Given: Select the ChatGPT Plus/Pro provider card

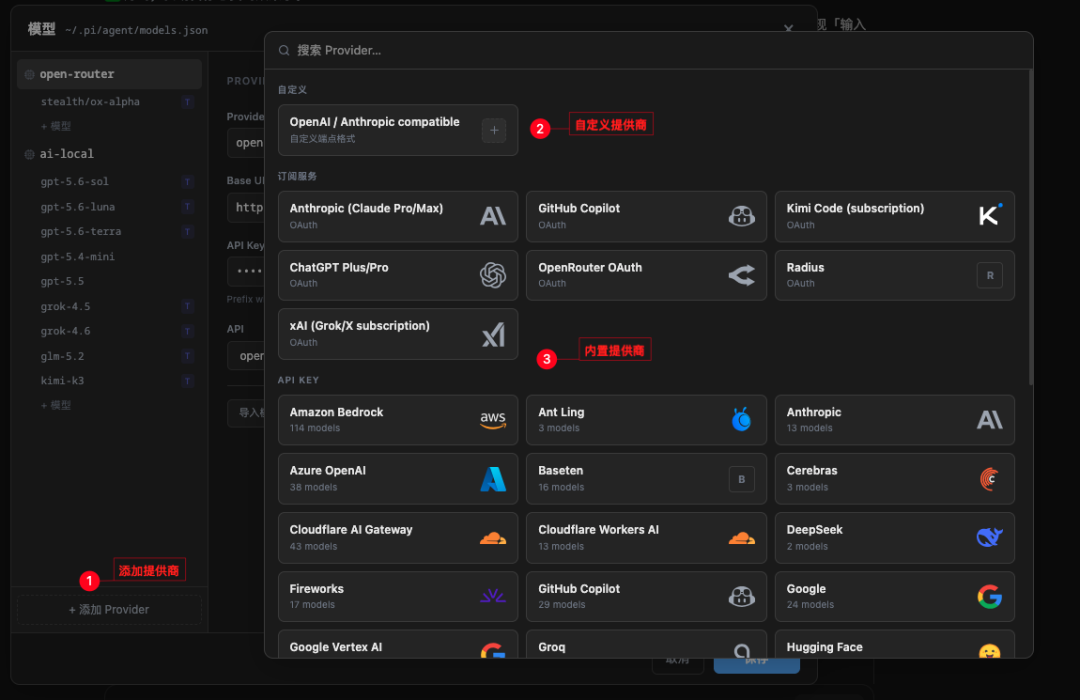Looking at the screenshot, I should click(398, 276).
